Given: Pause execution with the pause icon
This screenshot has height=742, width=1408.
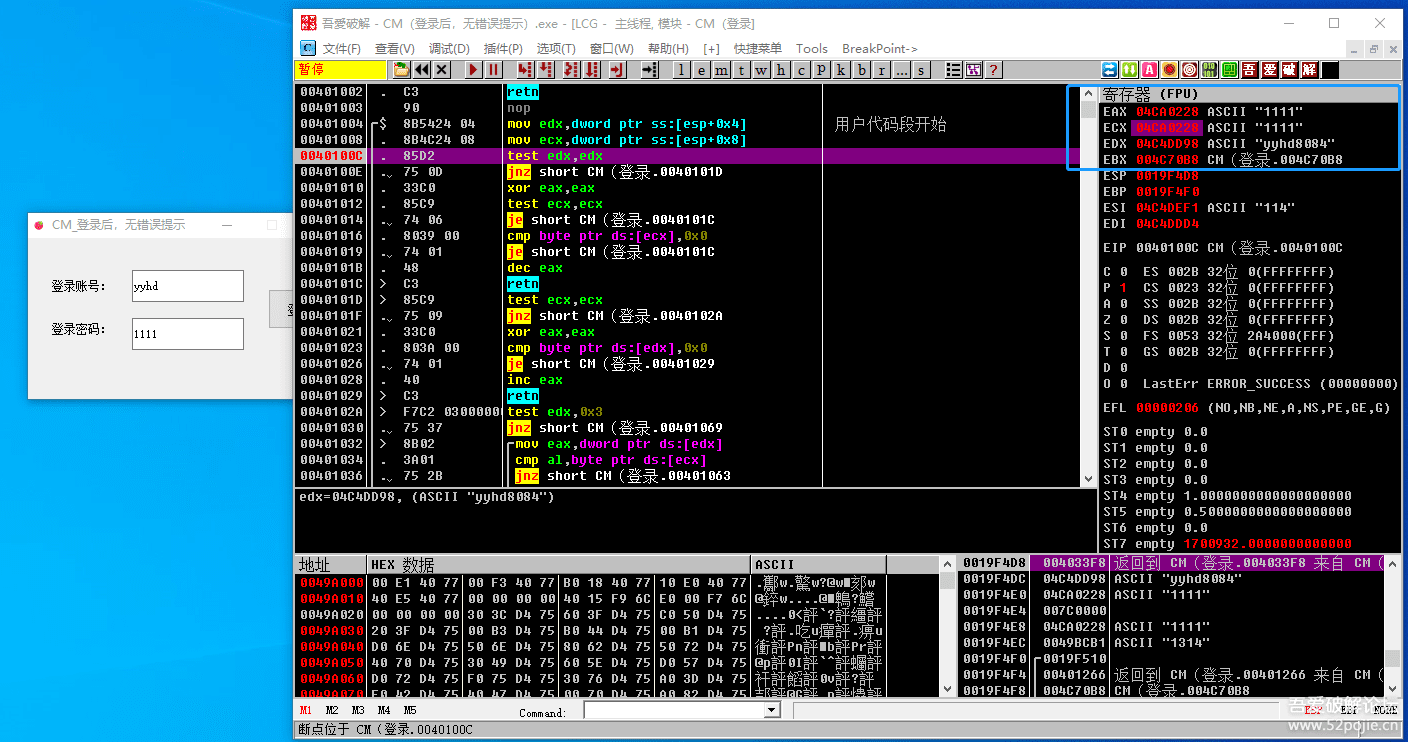Looking at the screenshot, I should (494, 70).
